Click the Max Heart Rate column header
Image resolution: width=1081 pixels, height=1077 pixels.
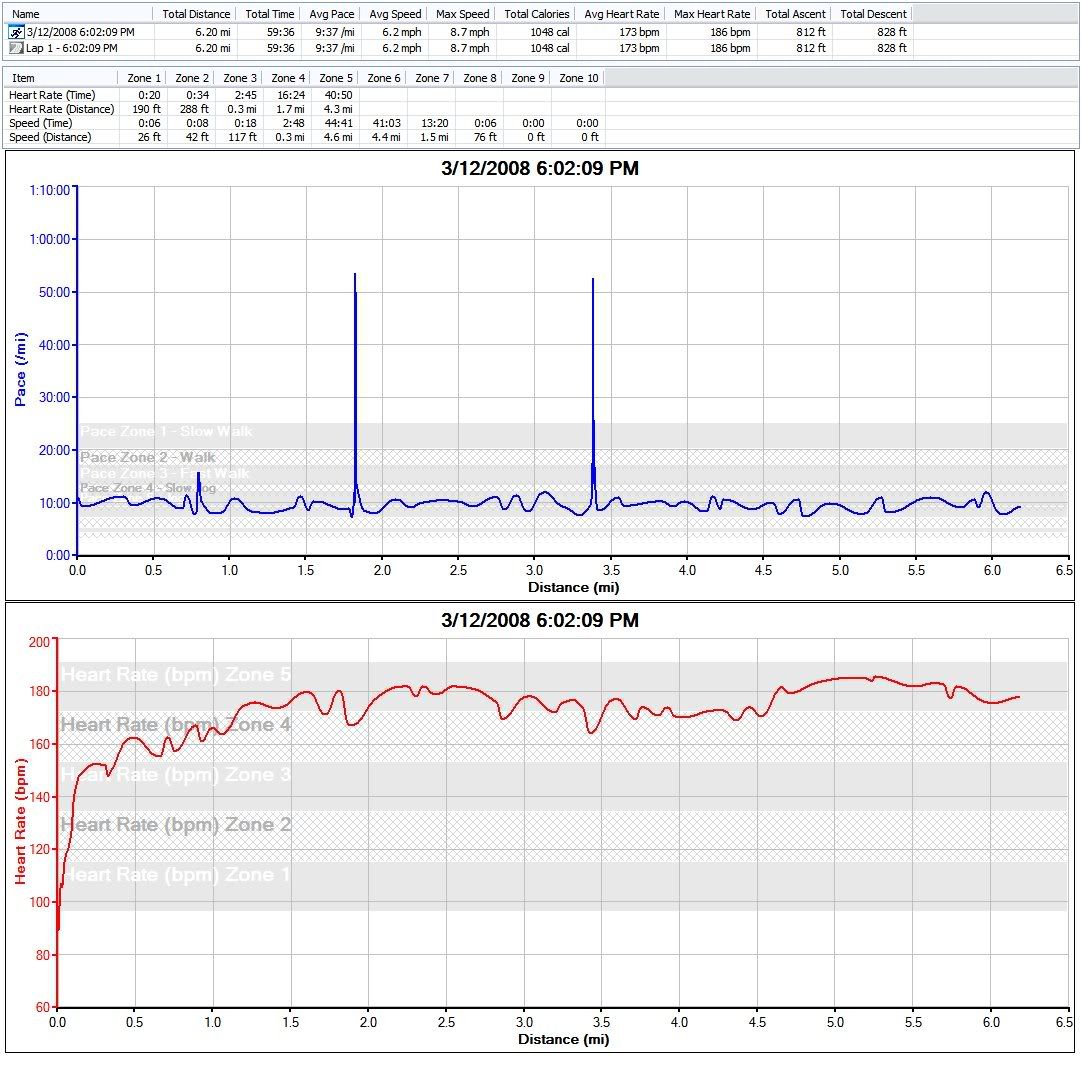click(x=712, y=14)
